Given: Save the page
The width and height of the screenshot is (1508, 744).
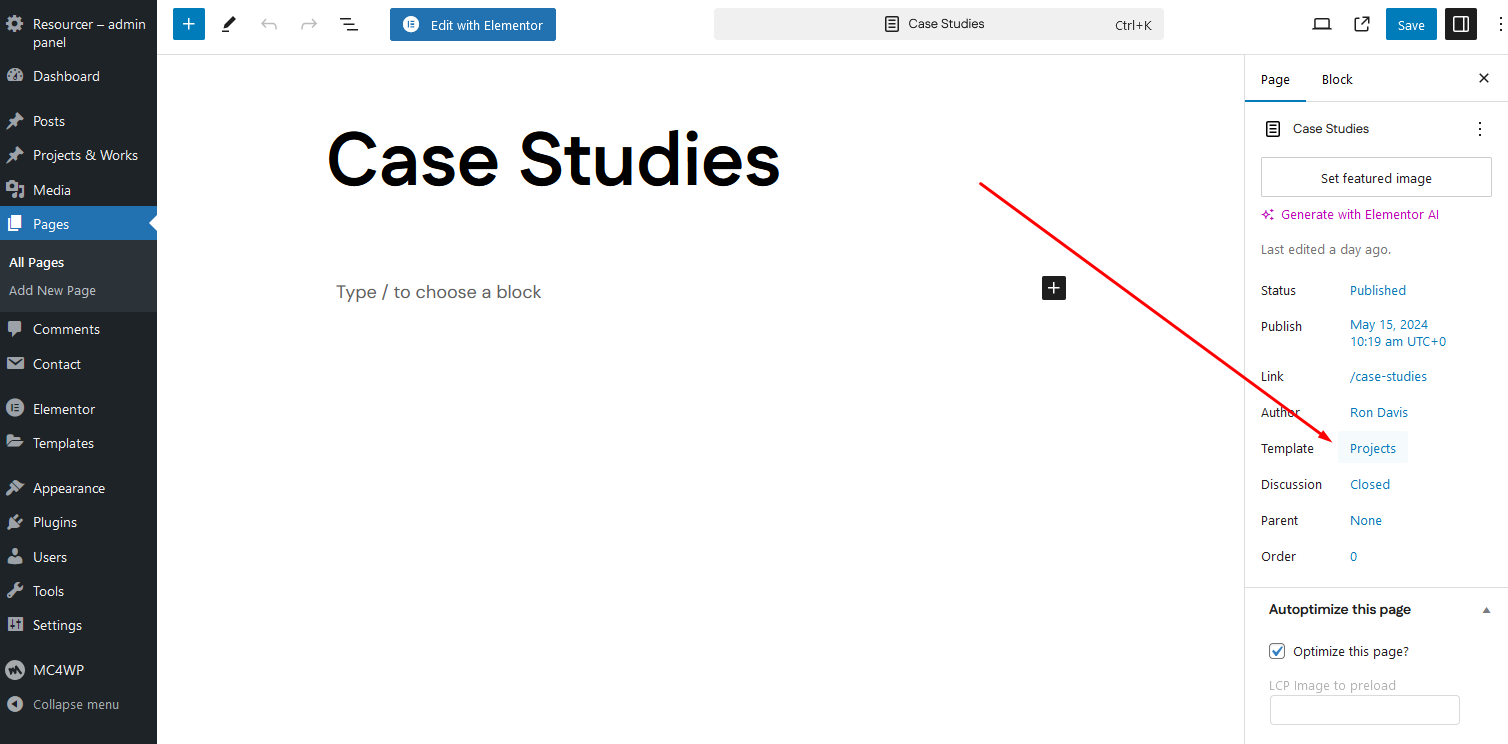Looking at the screenshot, I should [1411, 24].
